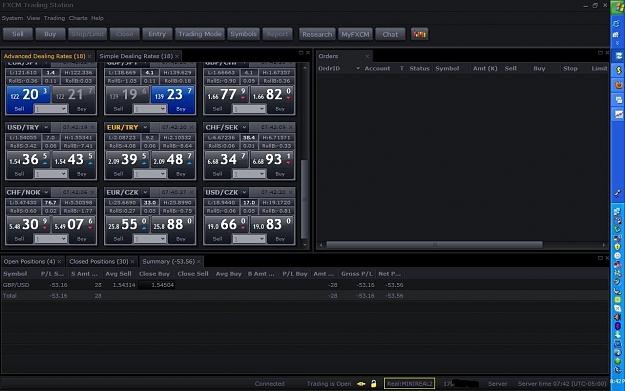Close the Summary tab
The width and height of the screenshot is (625, 391).
coord(199,261)
